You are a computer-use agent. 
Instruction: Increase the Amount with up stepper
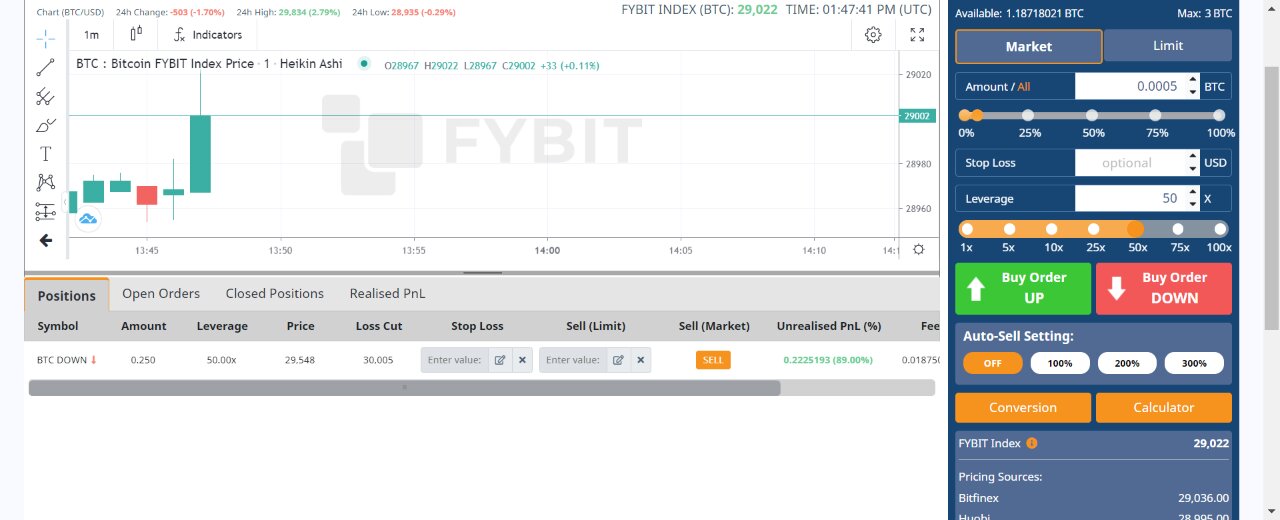pos(1192,80)
